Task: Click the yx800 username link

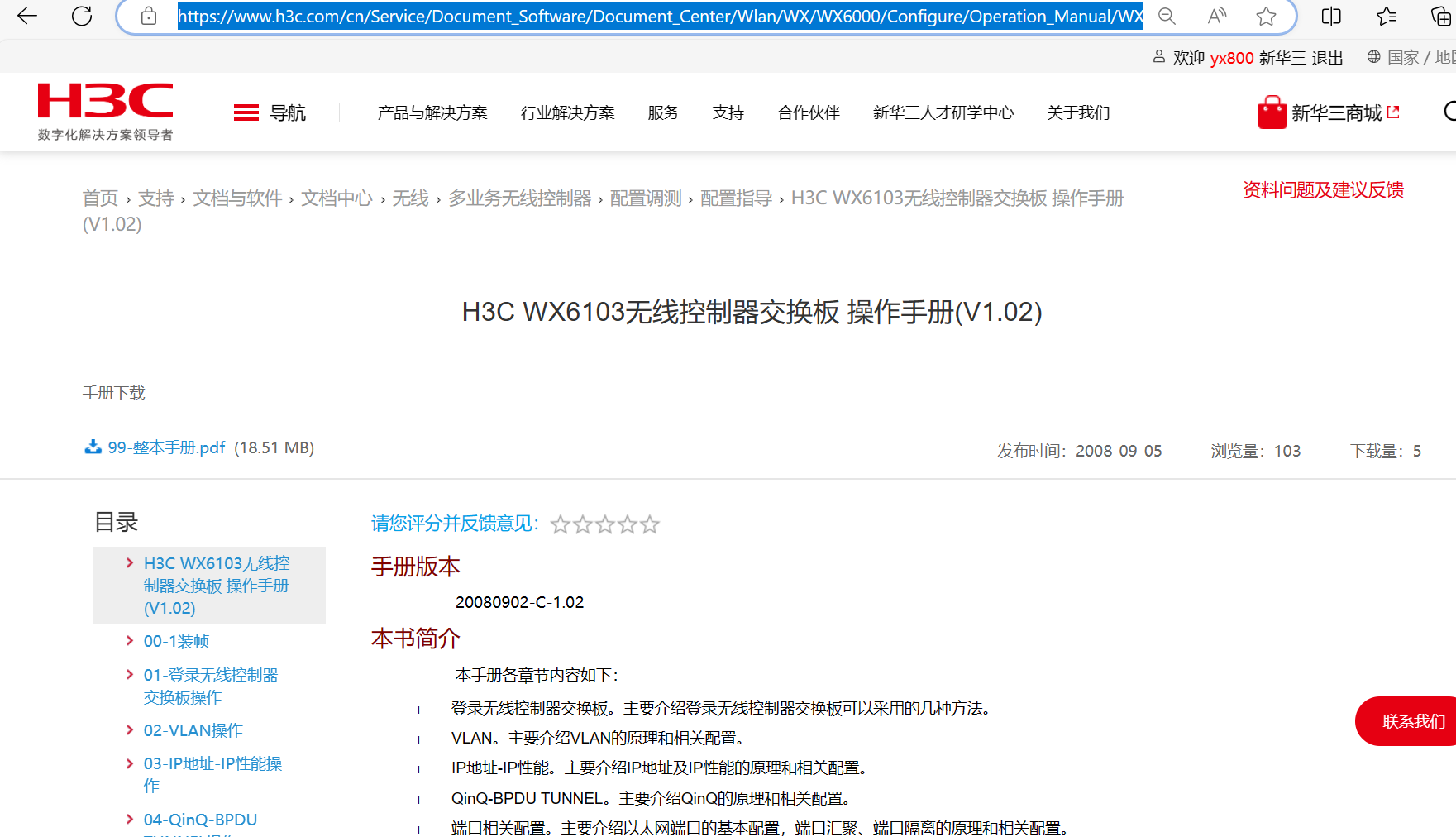Action: pos(1232,58)
